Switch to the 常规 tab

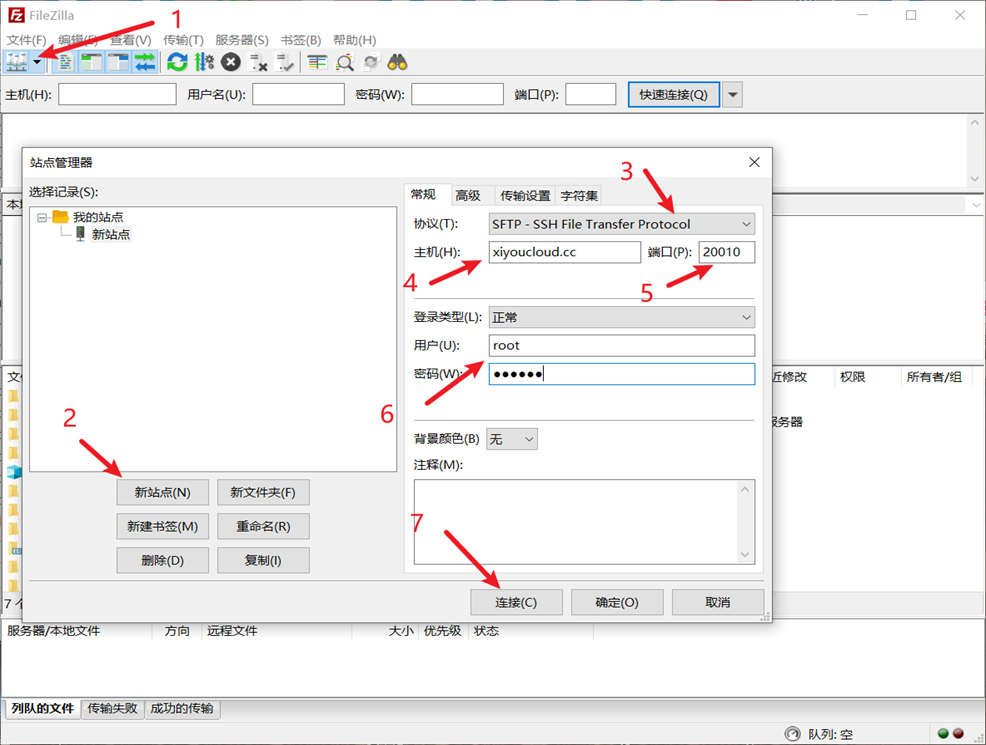pyautogui.click(x=423, y=195)
